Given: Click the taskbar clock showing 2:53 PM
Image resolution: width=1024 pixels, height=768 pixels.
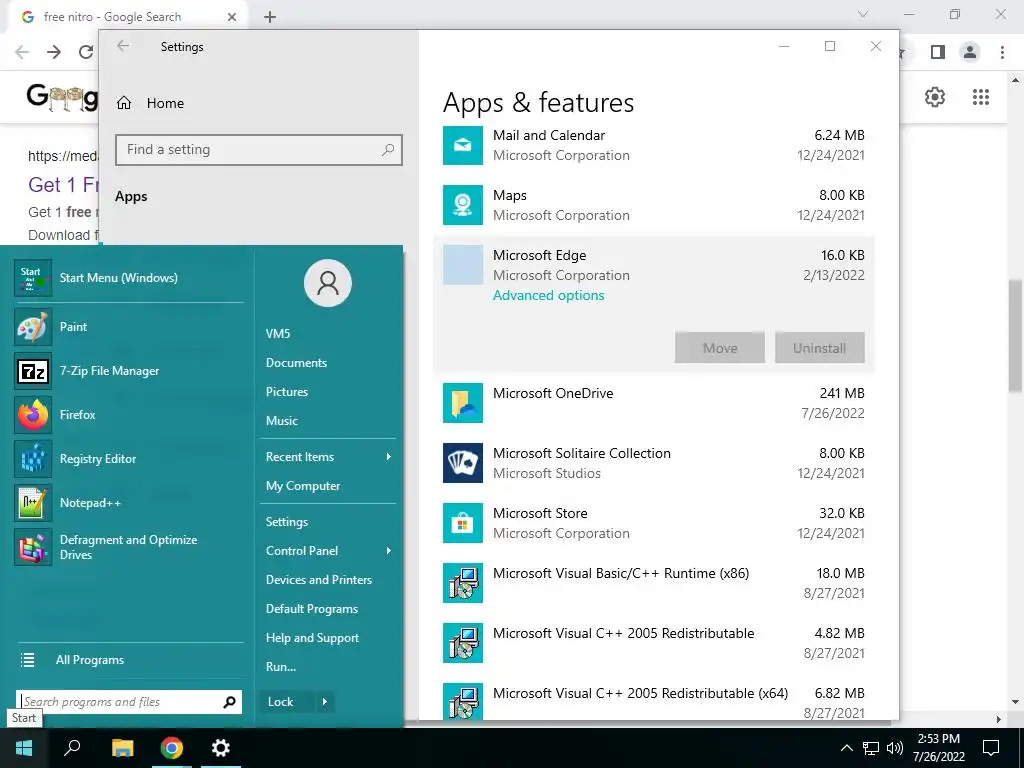Looking at the screenshot, I should [x=938, y=748].
